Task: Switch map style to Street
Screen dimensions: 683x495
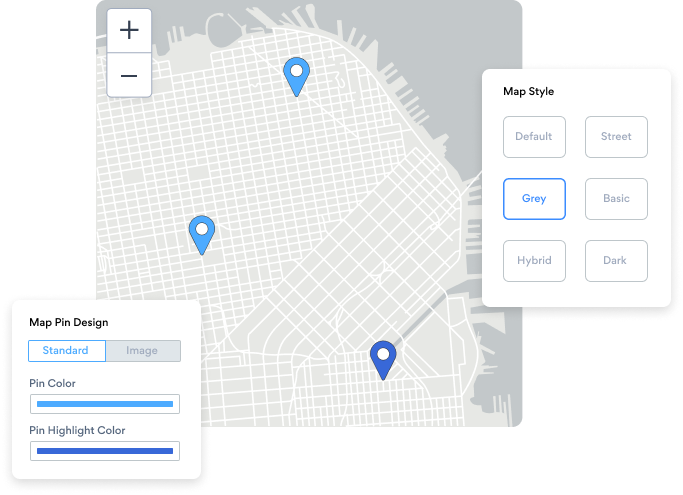Action: click(x=616, y=137)
